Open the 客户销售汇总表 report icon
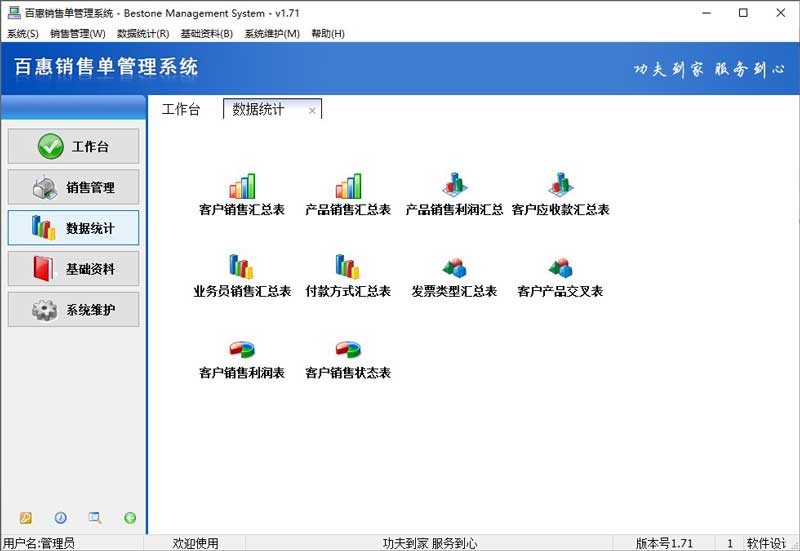 [242, 186]
